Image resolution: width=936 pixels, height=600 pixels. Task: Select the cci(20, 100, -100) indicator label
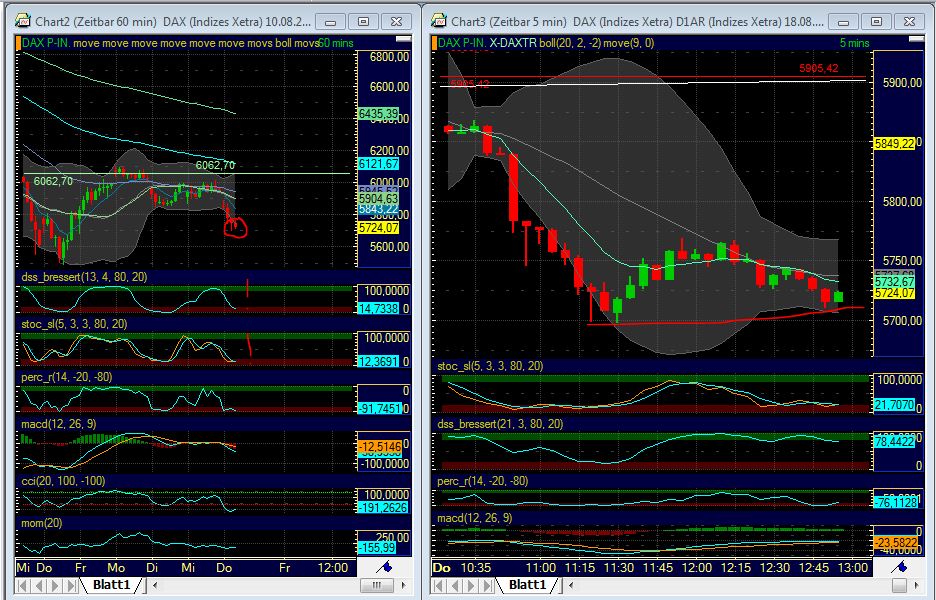pos(63,481)
